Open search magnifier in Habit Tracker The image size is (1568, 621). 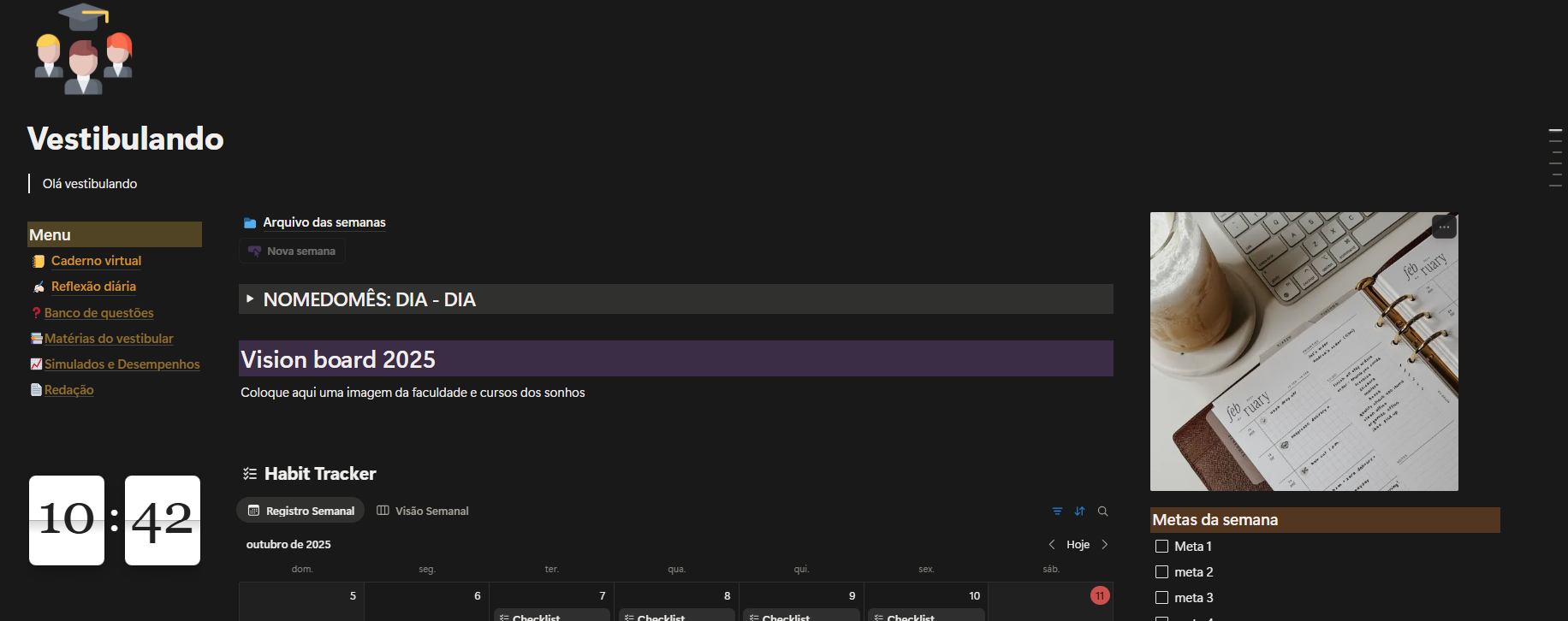point(1102,512)
